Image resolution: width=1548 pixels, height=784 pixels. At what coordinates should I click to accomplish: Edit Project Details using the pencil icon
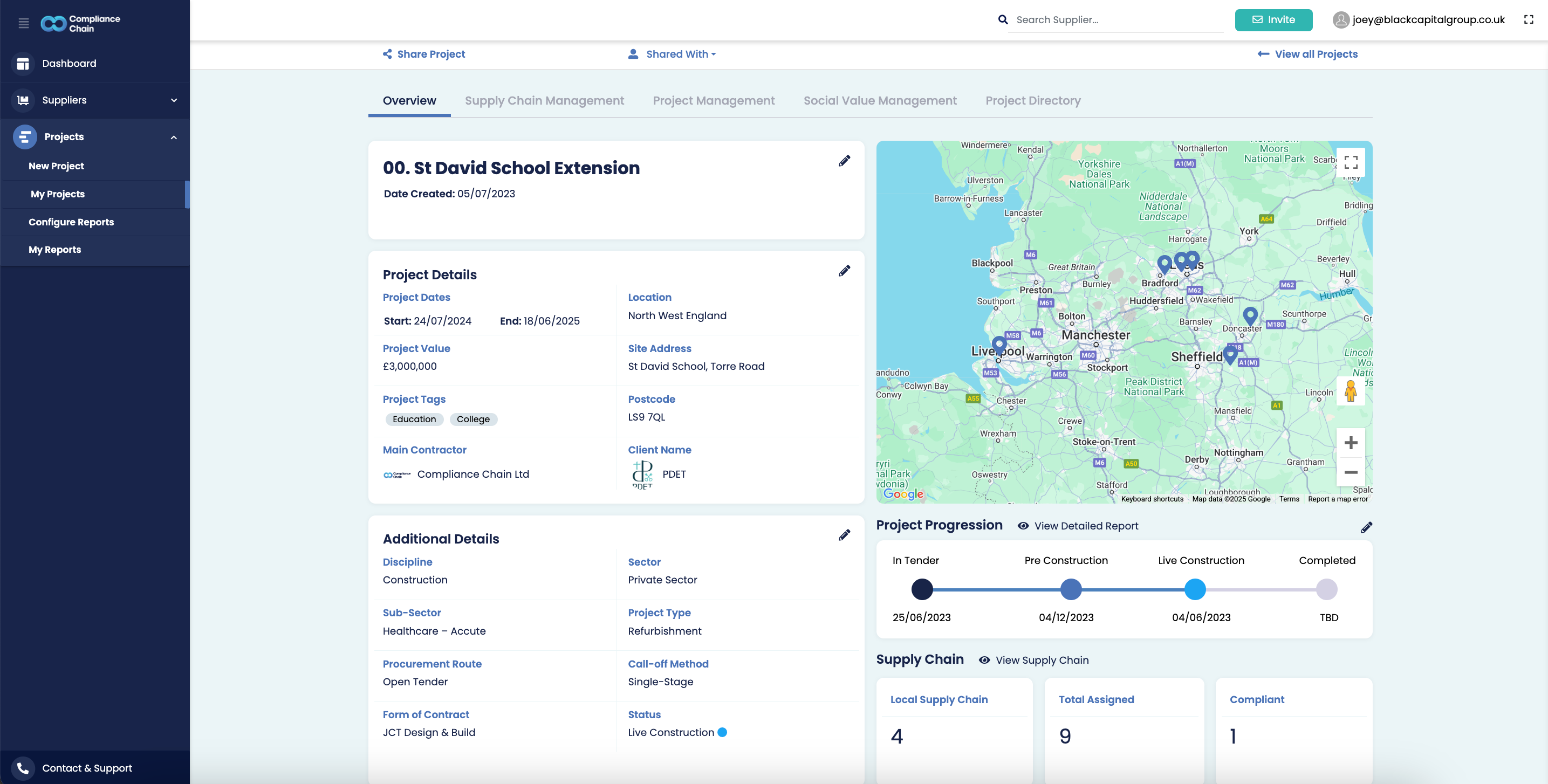844,271
